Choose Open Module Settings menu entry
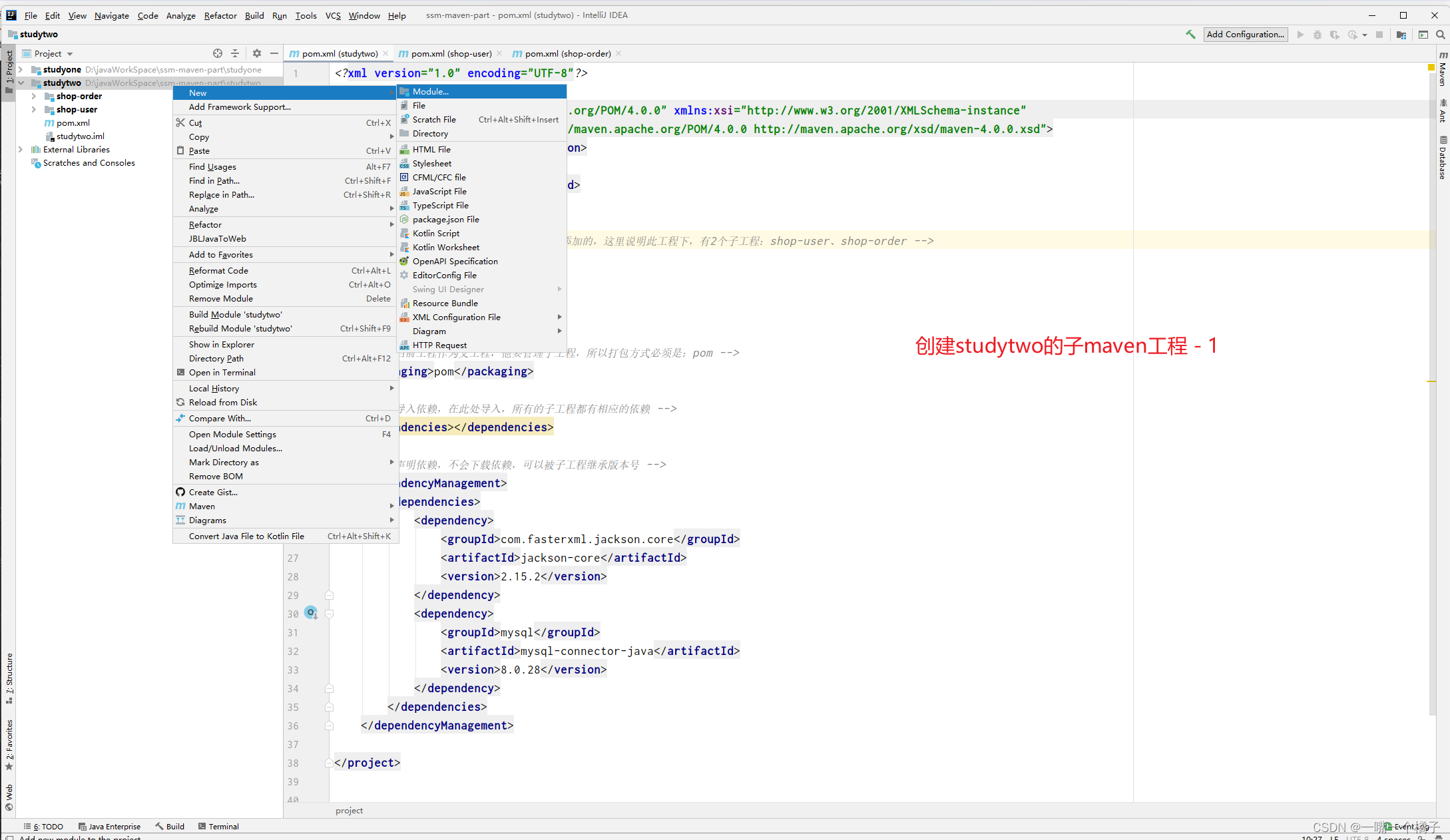 tap(286, 434)
